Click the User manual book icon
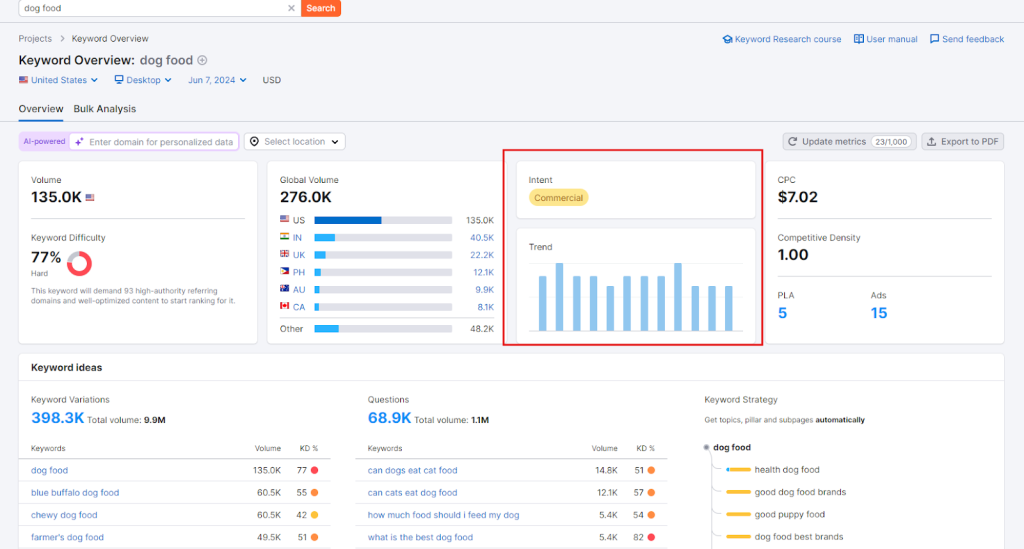The width and height of the screenshot is (1024, 549). pos(859,39)
